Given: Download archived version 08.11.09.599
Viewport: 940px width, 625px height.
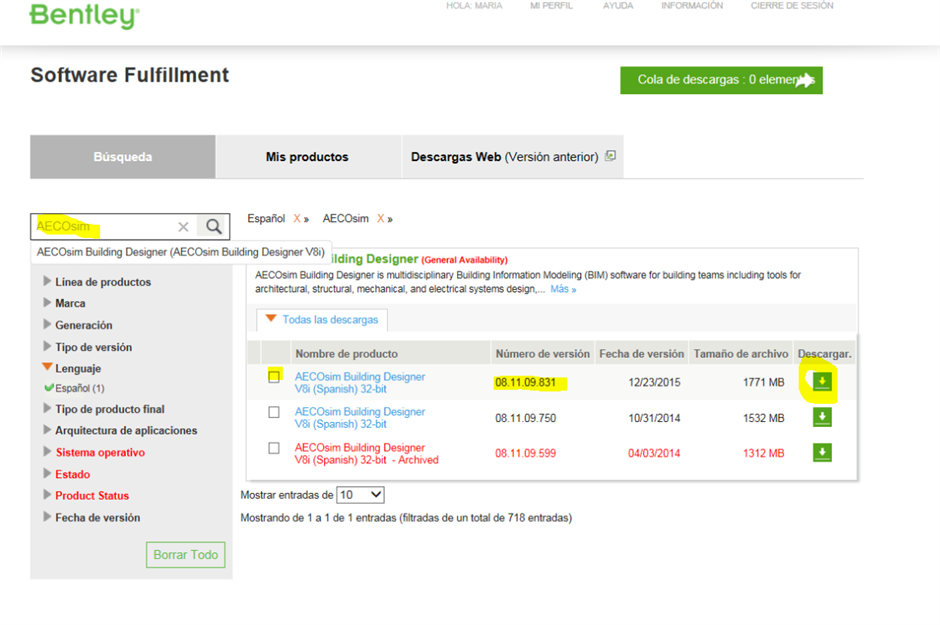Looking at the screenshot, I should [x=822, y=452].
